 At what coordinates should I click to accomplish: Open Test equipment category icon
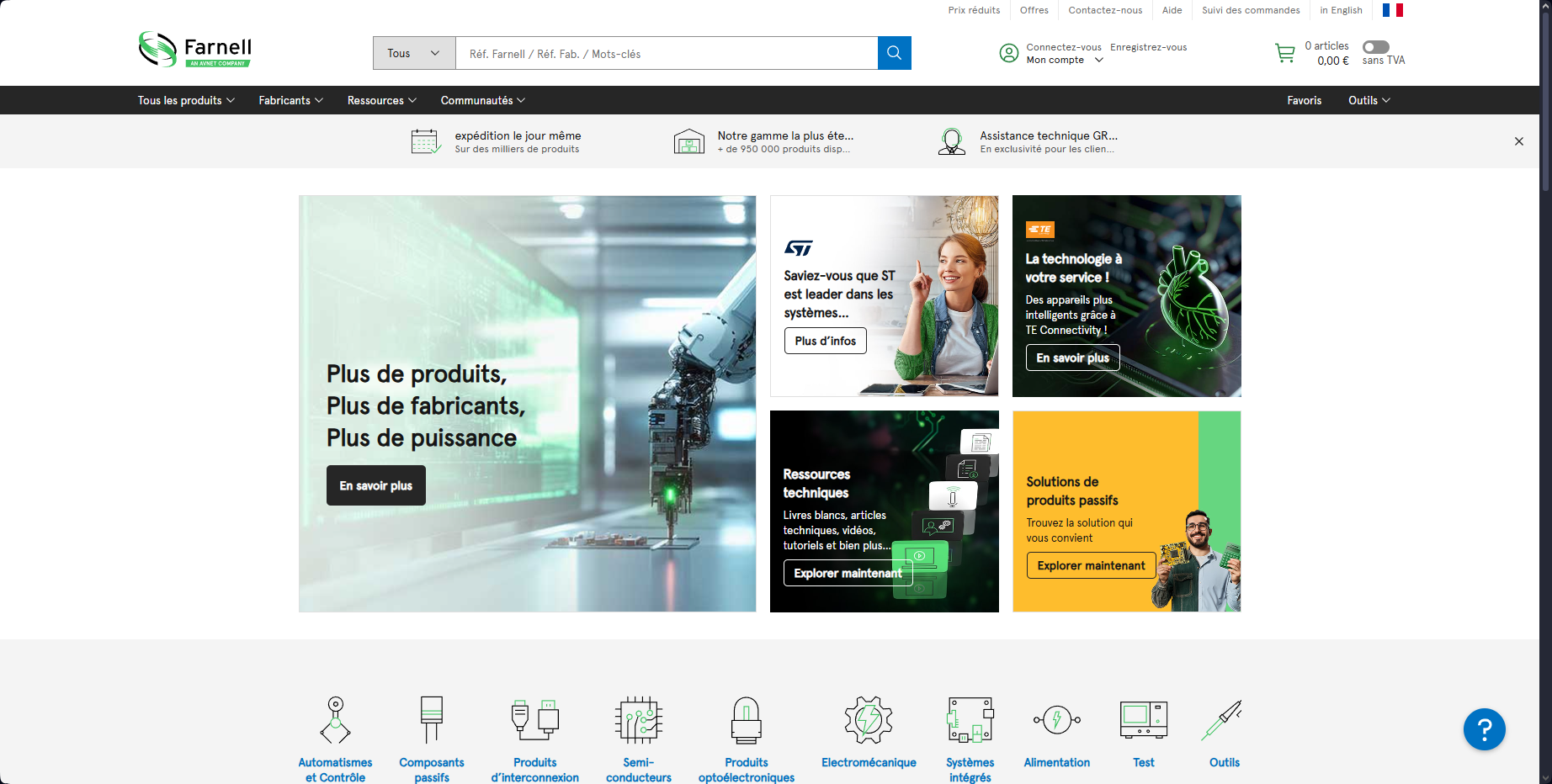(1144, 719)
